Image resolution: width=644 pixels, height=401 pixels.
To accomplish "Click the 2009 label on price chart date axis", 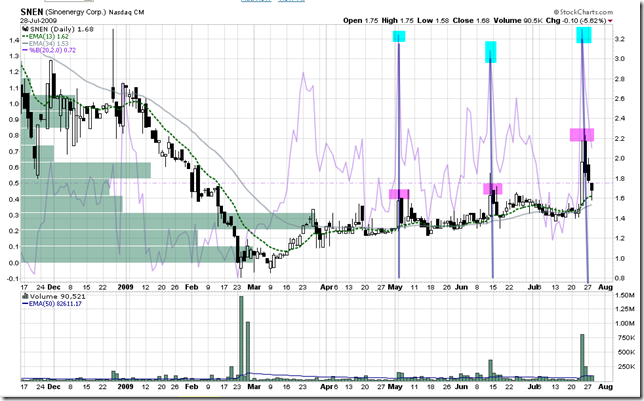I will tap(125, 287).
